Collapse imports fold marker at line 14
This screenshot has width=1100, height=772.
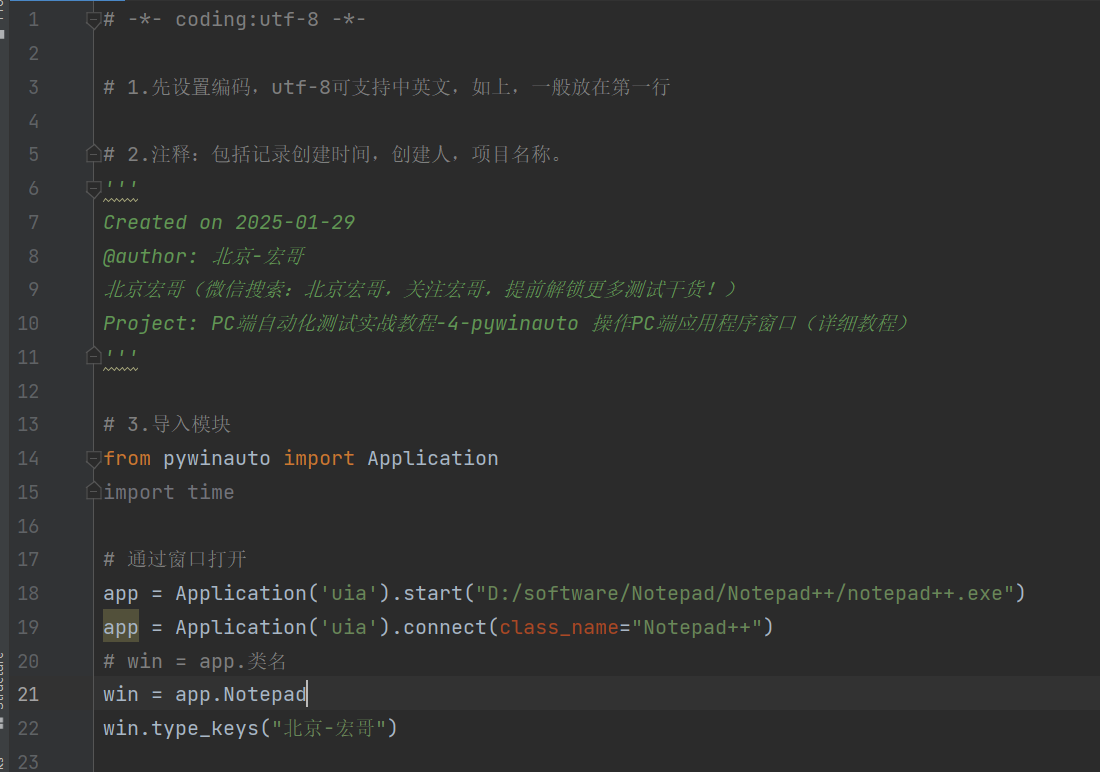click(x=93, y=458)
